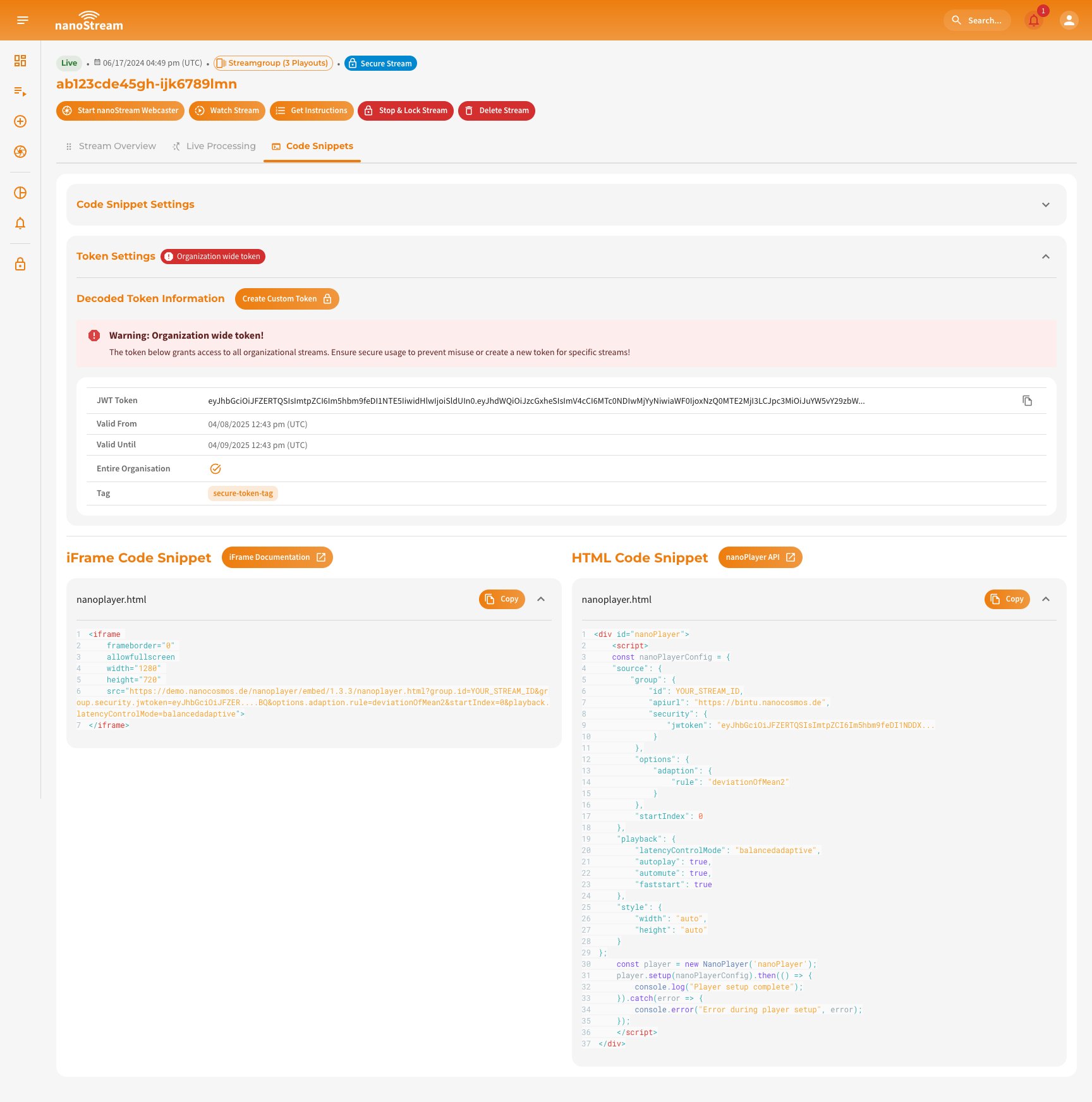Click the Watch Stream button
Image resolution: width=1092 pixels, height=1102 pixels.
click(x=227, y=111)
